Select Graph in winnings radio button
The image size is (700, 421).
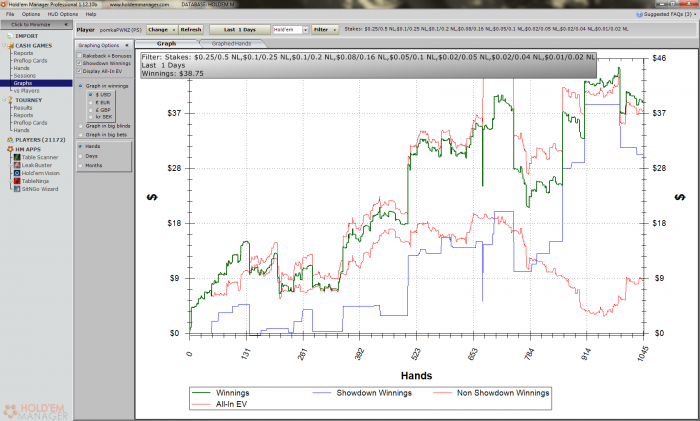pyautogui.click(x=80, y=86)
